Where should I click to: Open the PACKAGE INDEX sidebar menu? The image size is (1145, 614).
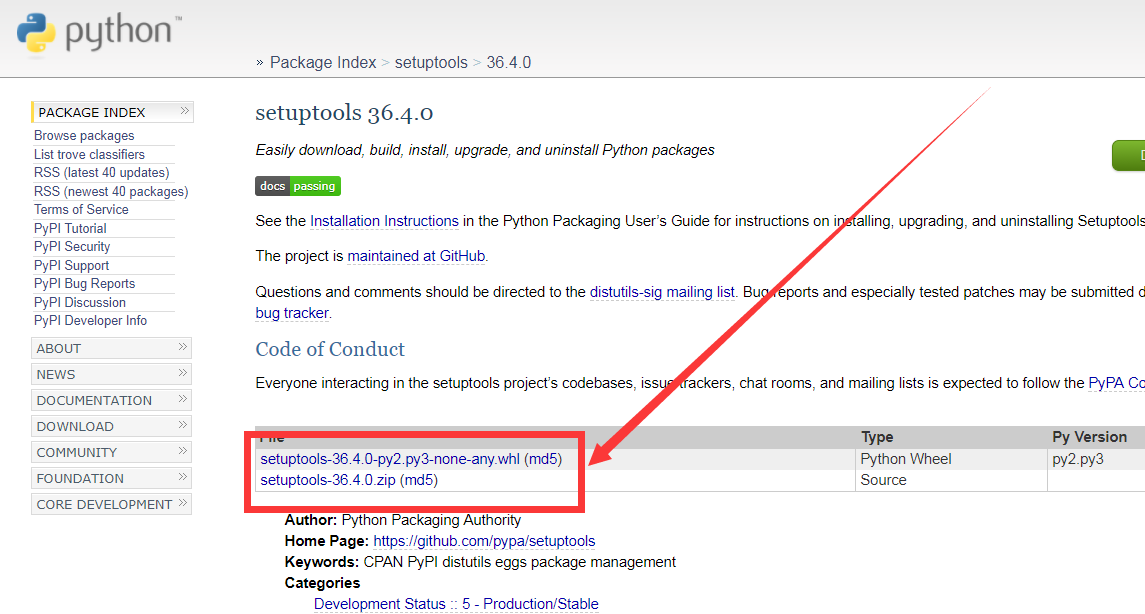tap(112, 112)
